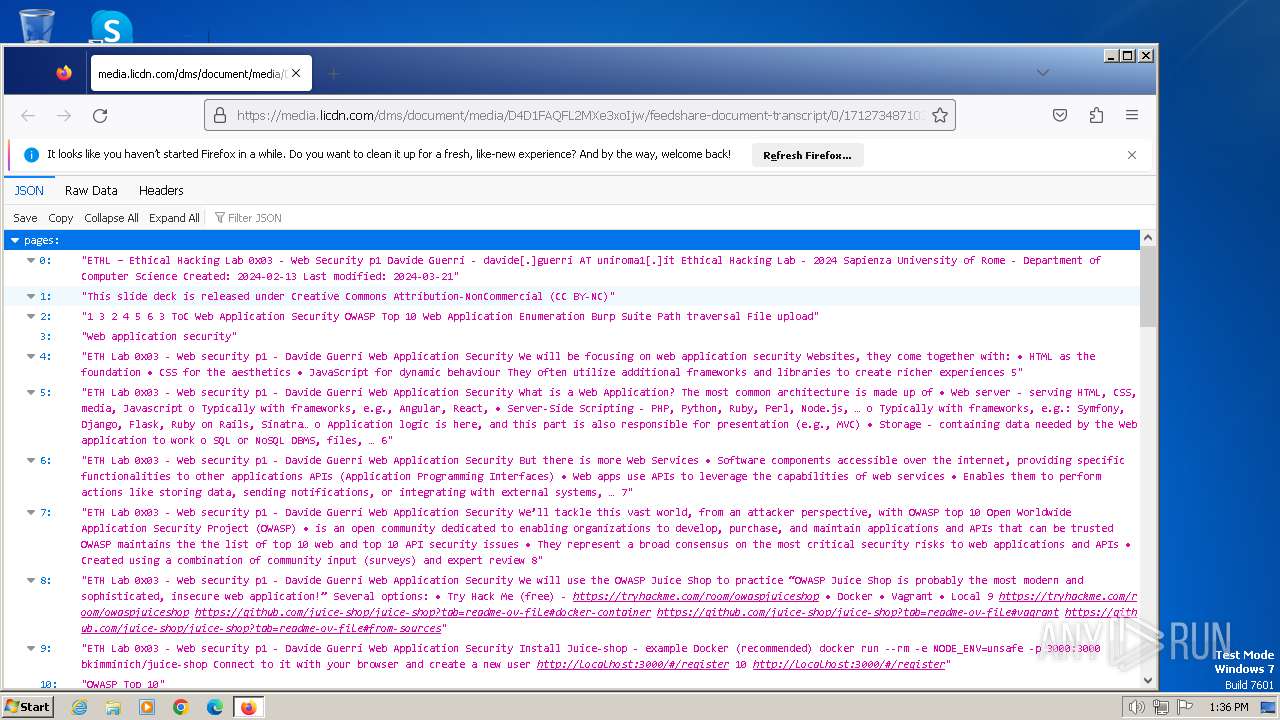Collapse JSON entry 4

31,356
